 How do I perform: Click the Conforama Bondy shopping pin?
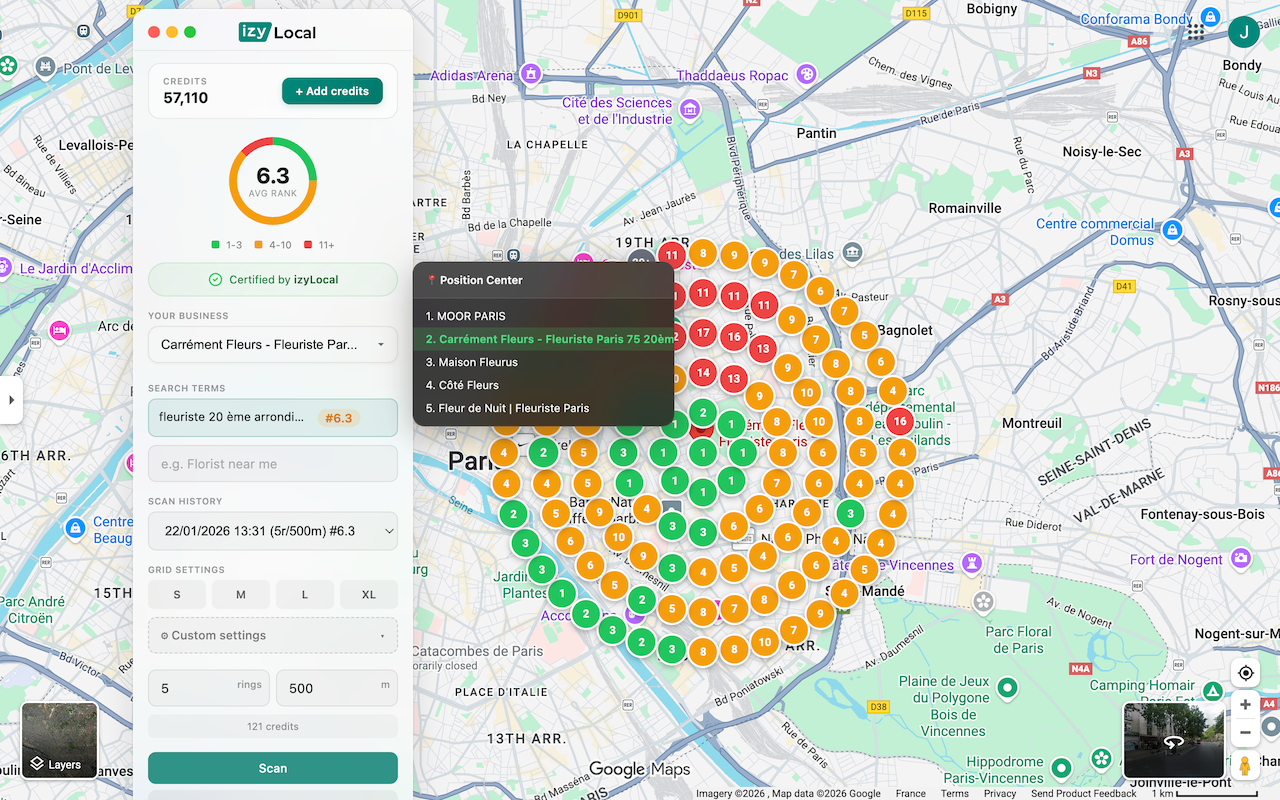1211,18
